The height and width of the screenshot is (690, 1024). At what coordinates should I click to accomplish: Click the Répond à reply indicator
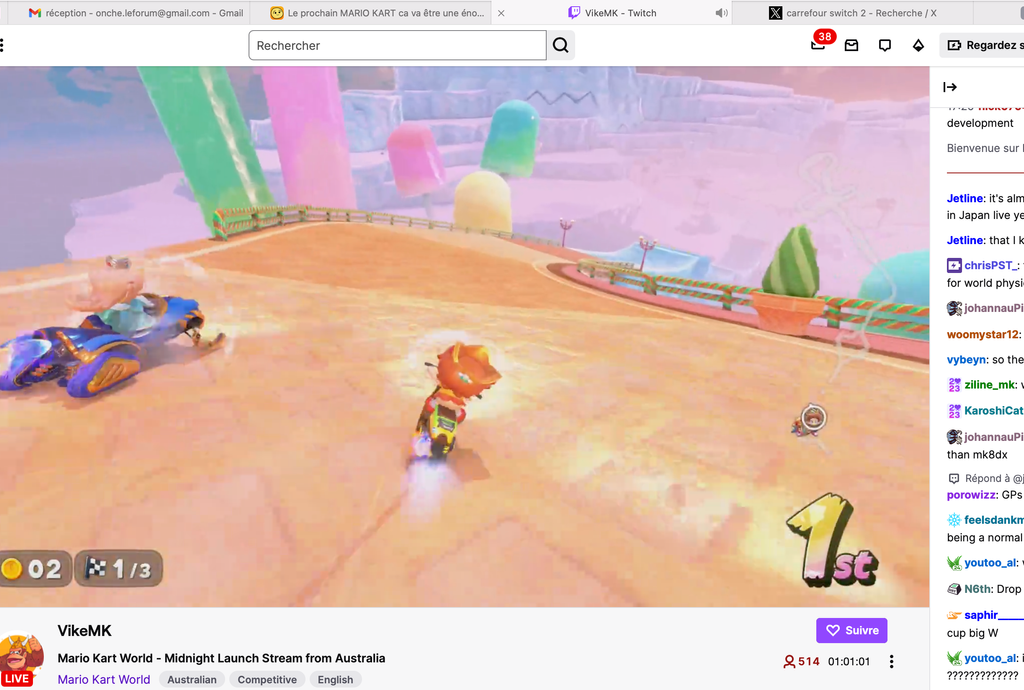click(x=986, y=478)
